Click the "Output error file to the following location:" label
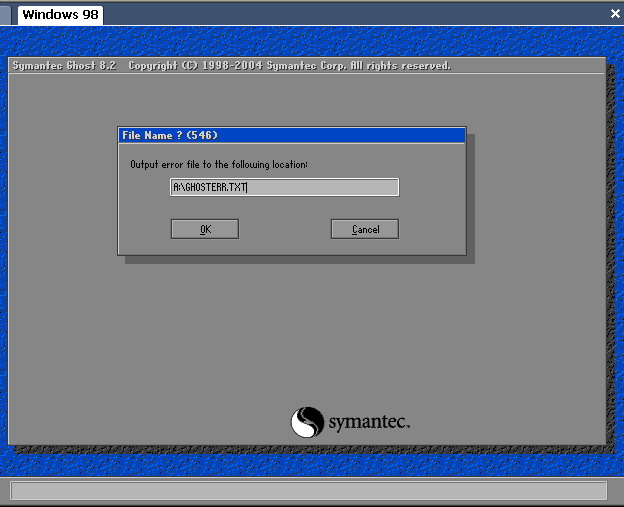This screenshot has width=624, height=507. pyautogui.click(x=219, y=164)
